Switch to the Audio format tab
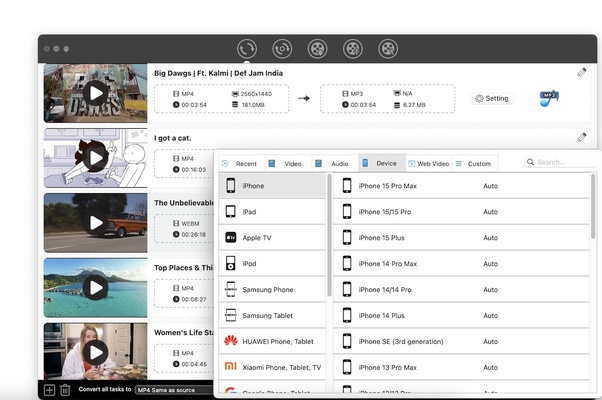The width and height of the screenshot is (602, 400). (x=335, y=164)
